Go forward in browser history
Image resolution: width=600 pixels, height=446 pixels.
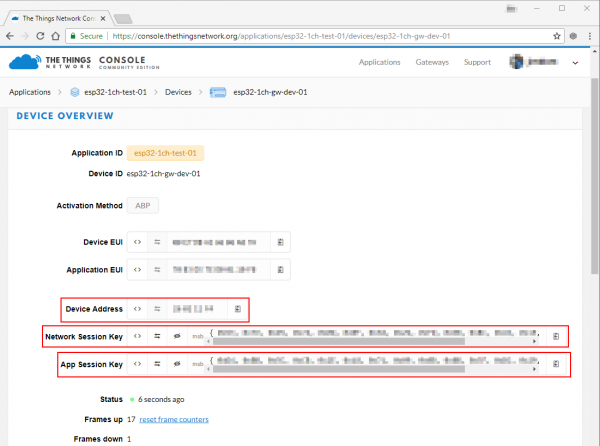tap(25, 36)
